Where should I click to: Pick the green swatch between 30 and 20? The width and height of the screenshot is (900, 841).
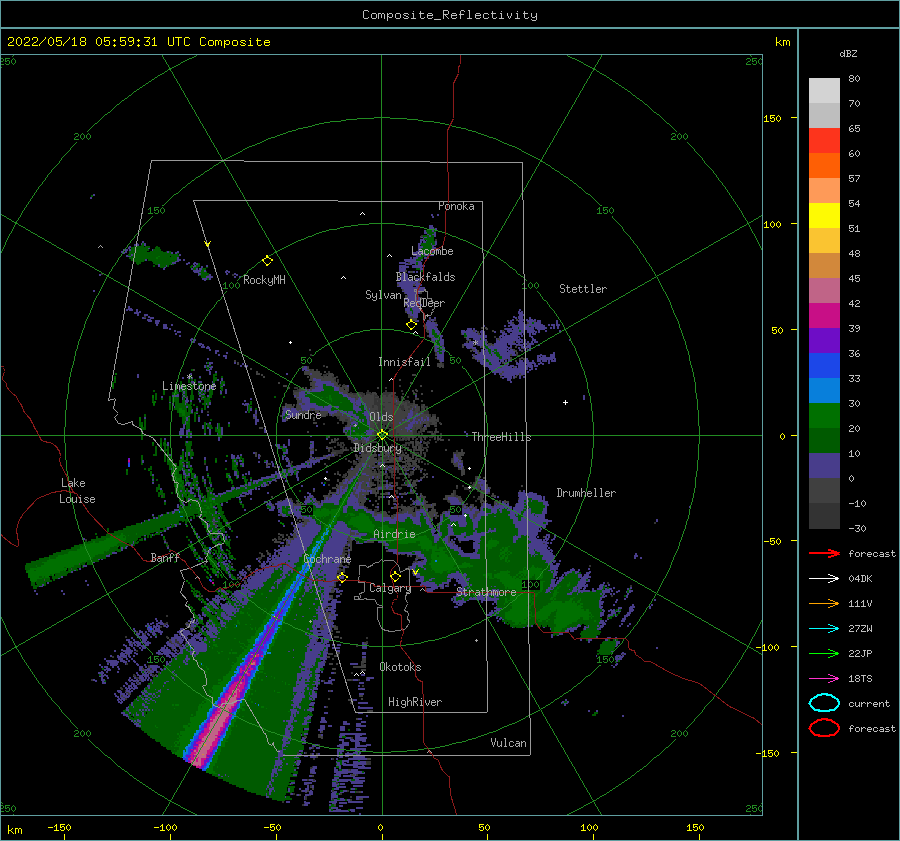pyautogui.click(x=824, y=416)
